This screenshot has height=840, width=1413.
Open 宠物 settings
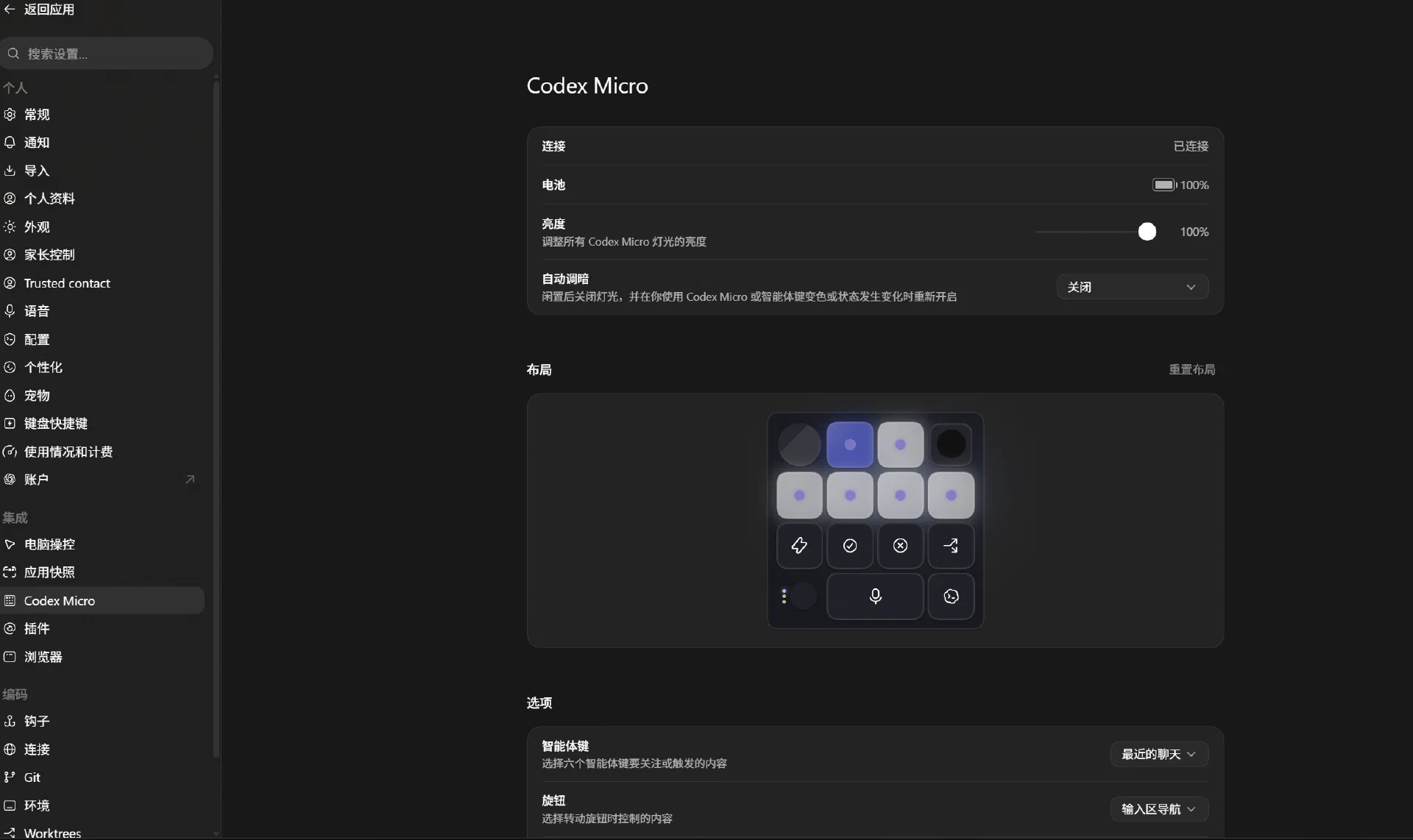tap(102, 395)
